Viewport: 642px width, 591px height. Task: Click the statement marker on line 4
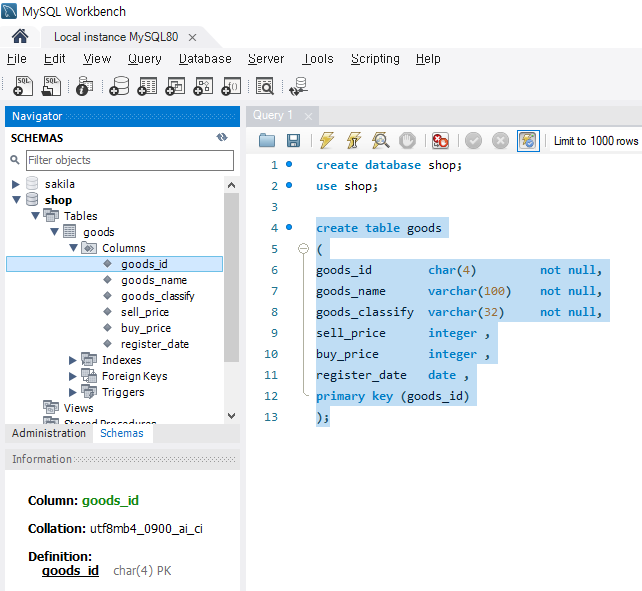289,227
